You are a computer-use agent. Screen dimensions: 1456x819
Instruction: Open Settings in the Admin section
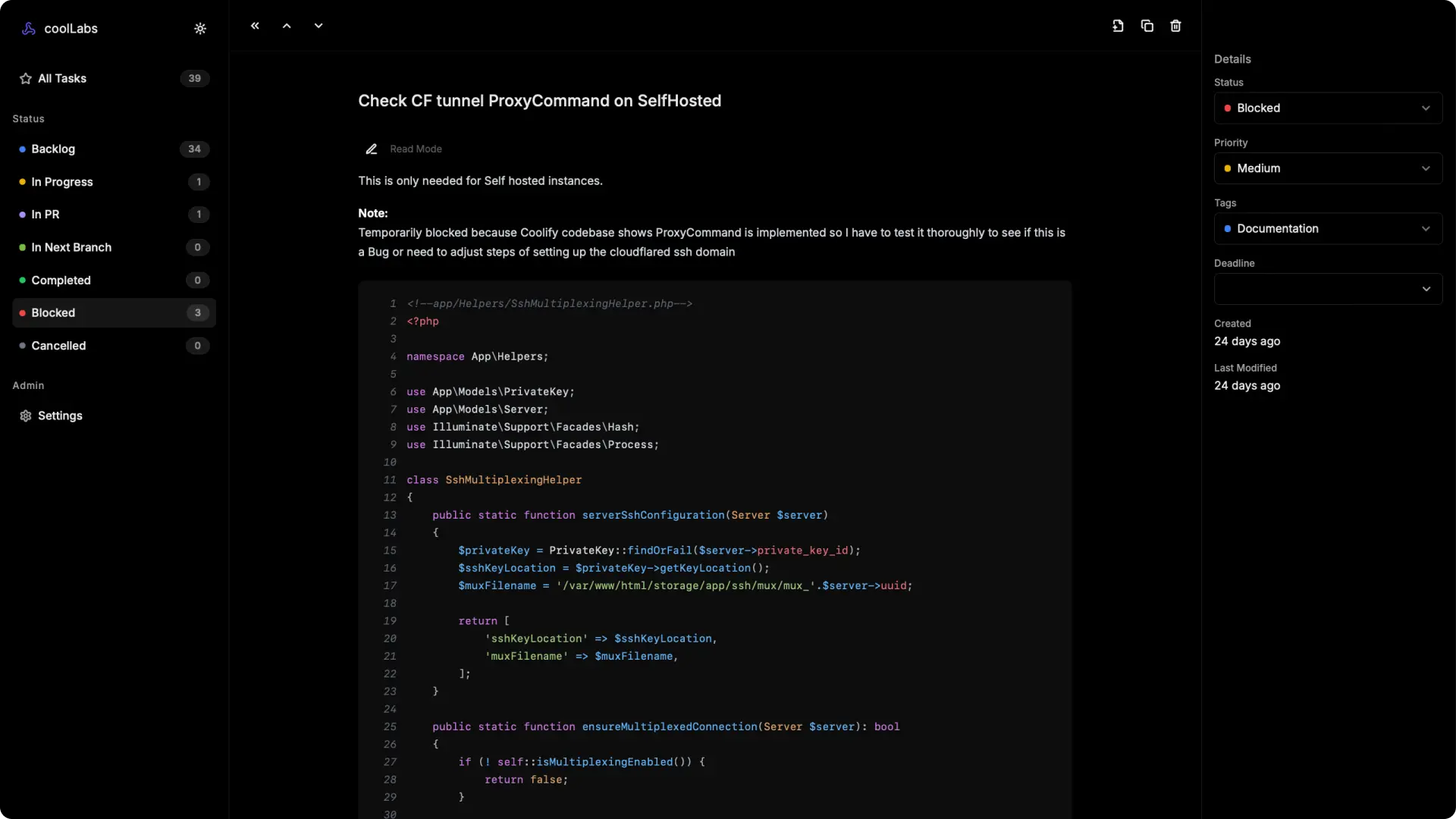(x=60, y=416)
